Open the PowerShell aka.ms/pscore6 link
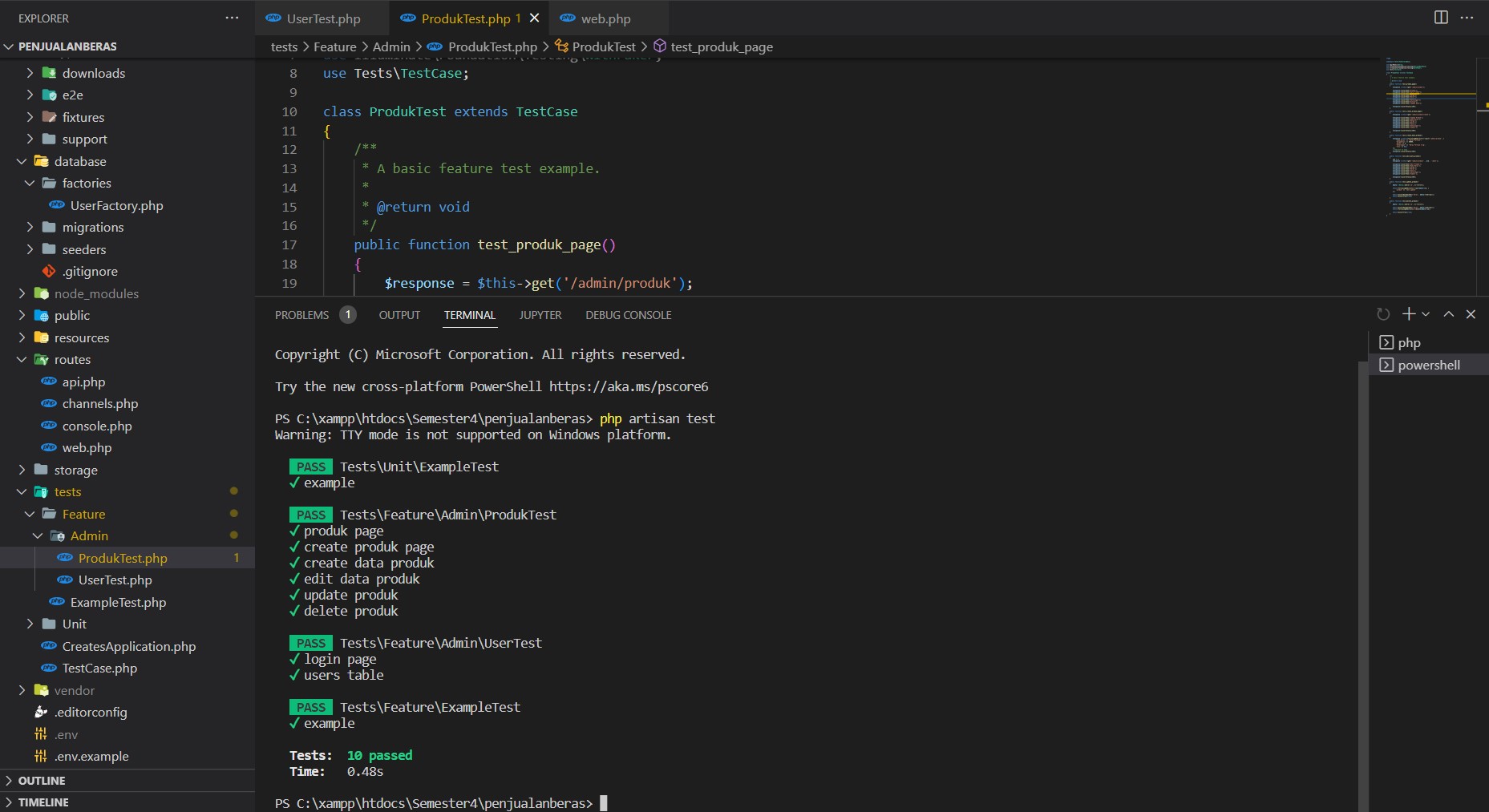The width and height of the screenshot is (1489, 812). (629, 386)
